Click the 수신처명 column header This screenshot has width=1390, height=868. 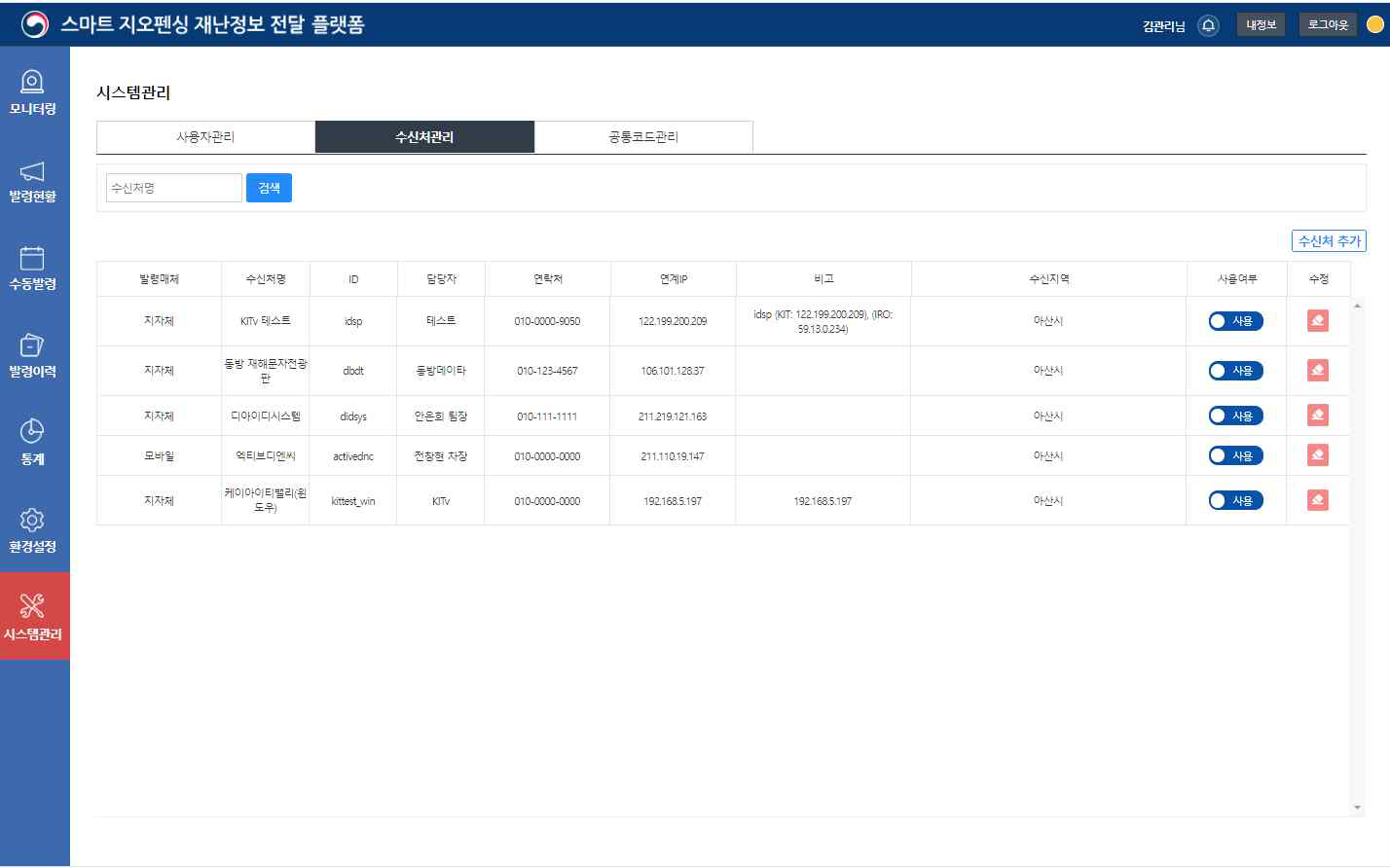[266, 279]
